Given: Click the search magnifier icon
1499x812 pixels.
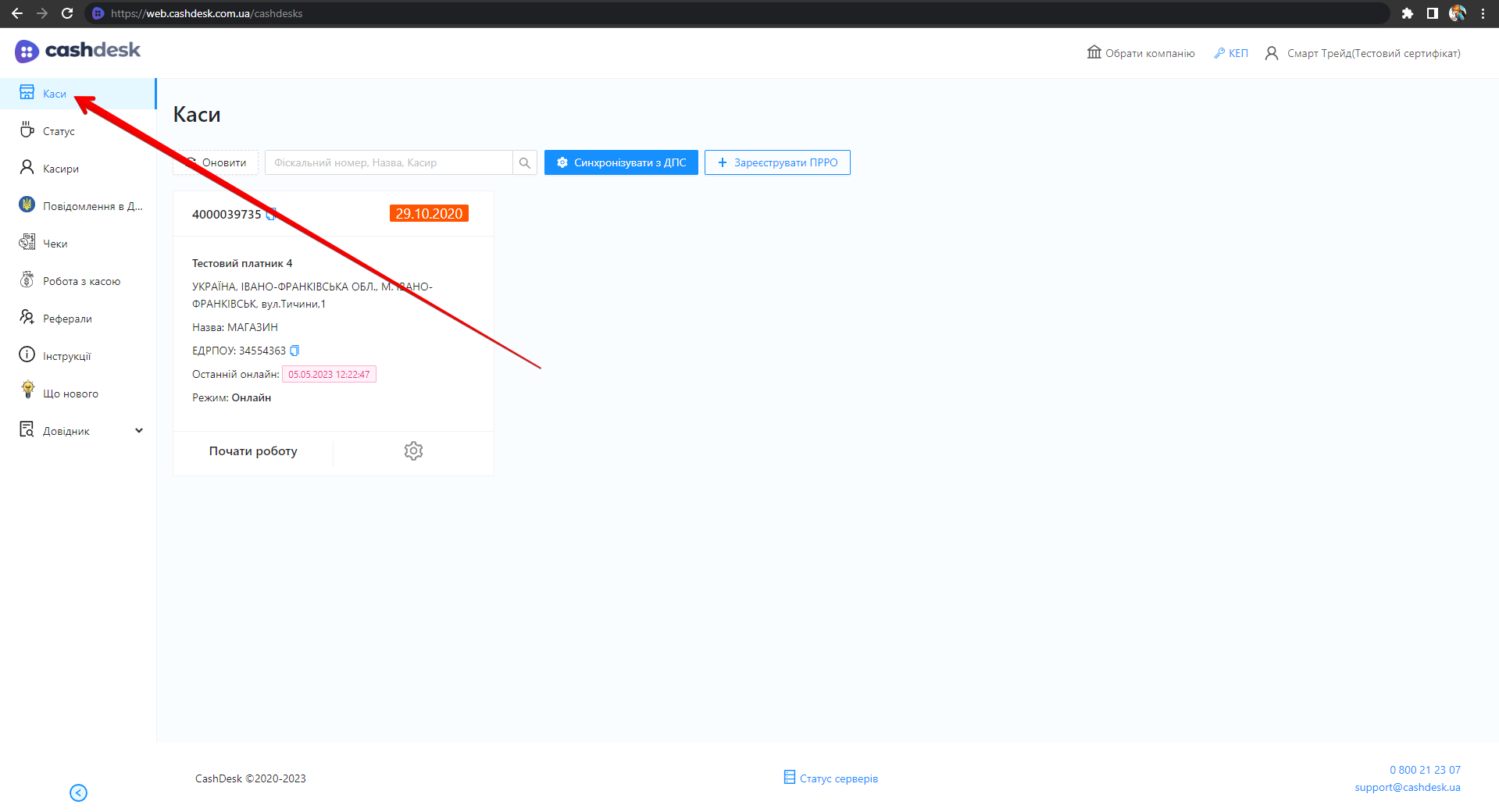Looking at the screenshot, I should (525, 162).
